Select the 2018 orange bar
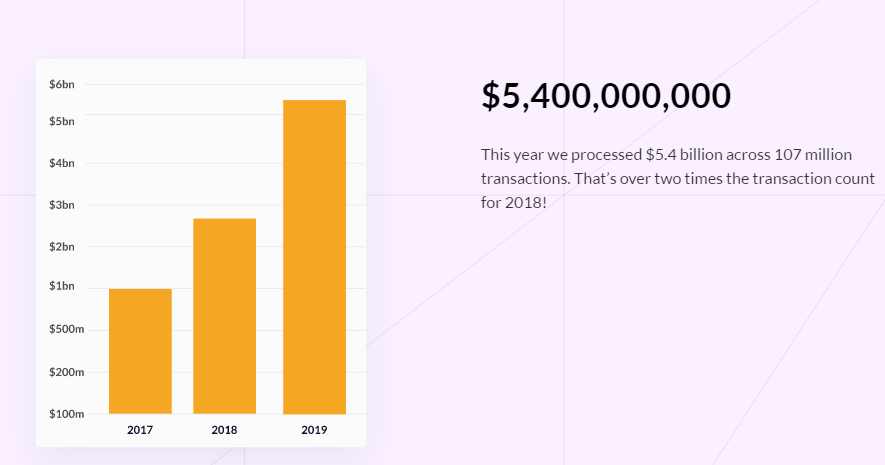 224,315
